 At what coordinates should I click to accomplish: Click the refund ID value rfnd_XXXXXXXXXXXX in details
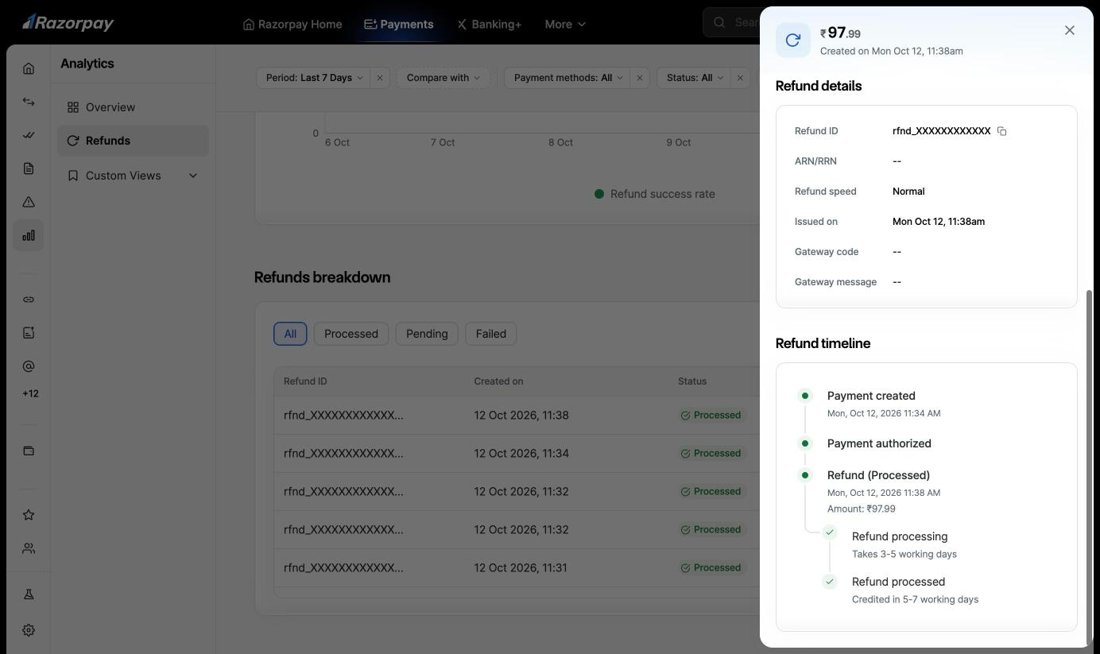(x=941, y=131)
